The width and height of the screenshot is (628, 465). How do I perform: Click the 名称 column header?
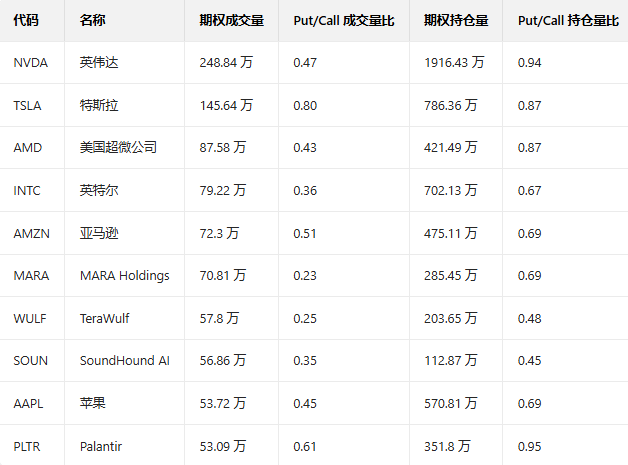[x=92, y=20]
